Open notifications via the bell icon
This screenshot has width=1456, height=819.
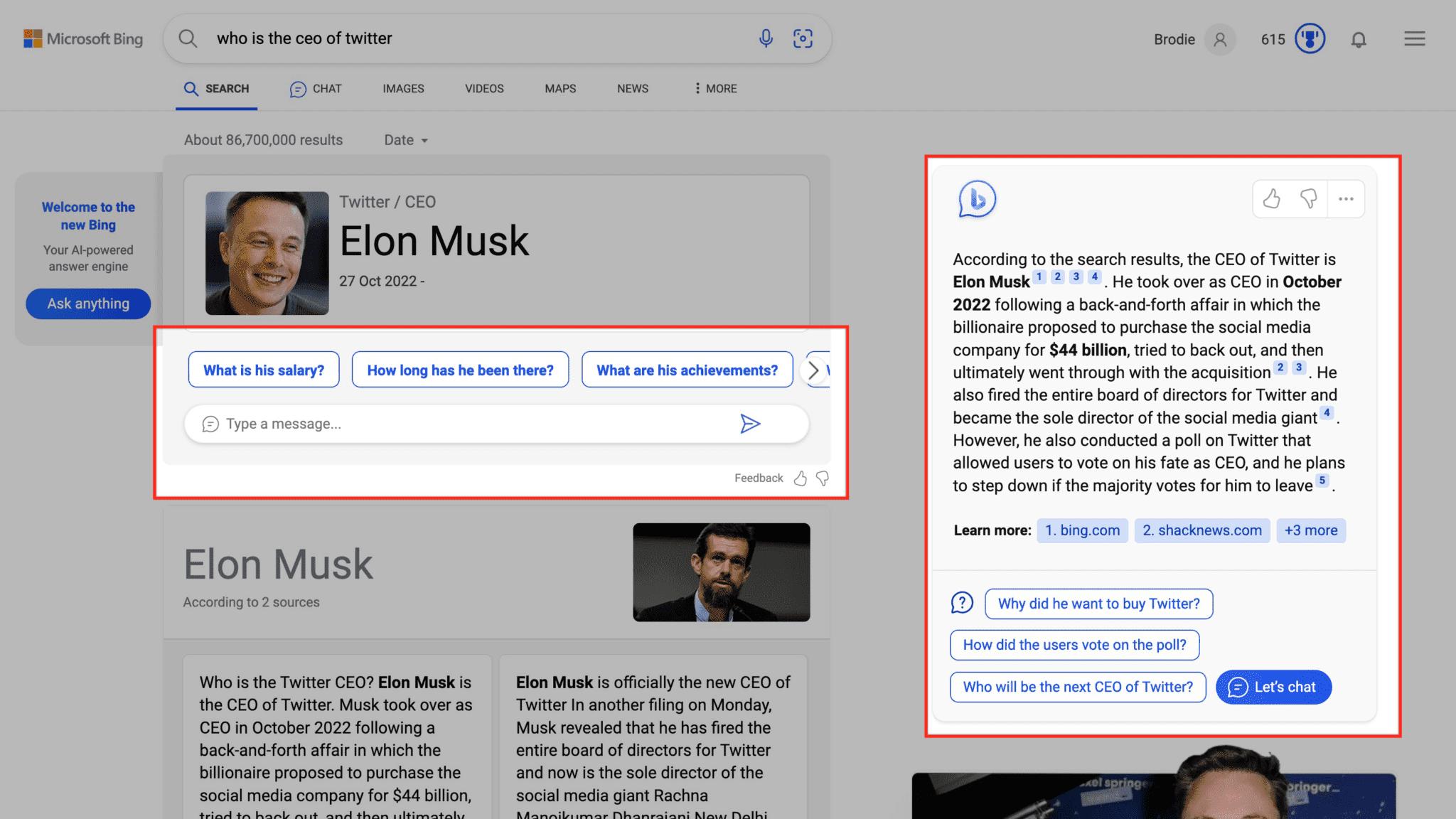pos(1359,39)
